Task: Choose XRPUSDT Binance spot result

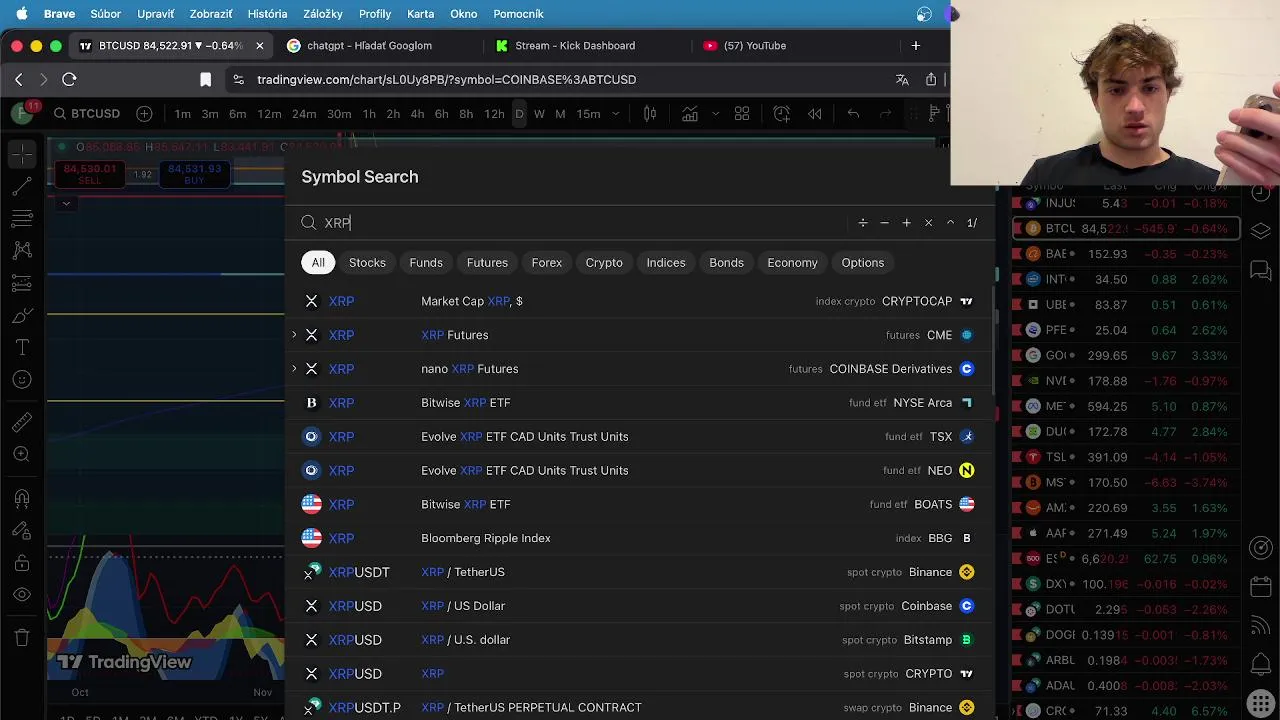Action: point(640,572)
